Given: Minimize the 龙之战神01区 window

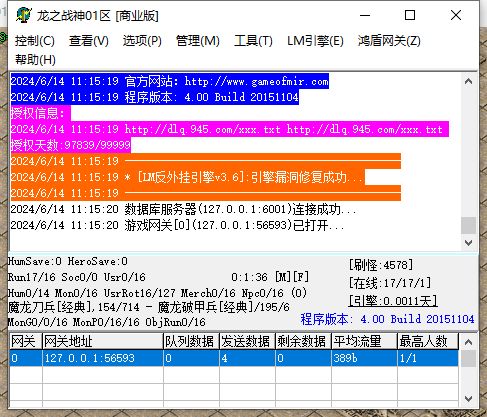Looking at the screenshot, I should [365, 15].
